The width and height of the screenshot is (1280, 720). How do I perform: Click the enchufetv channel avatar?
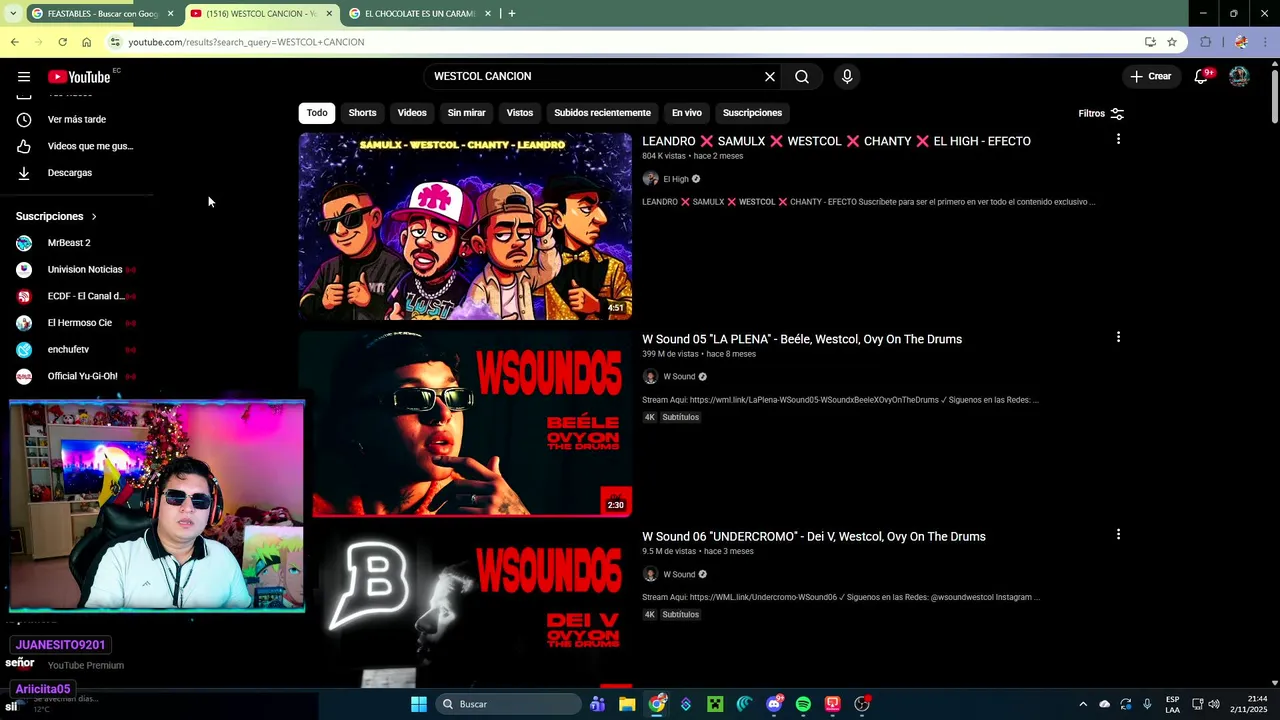(x=24, y=349)
